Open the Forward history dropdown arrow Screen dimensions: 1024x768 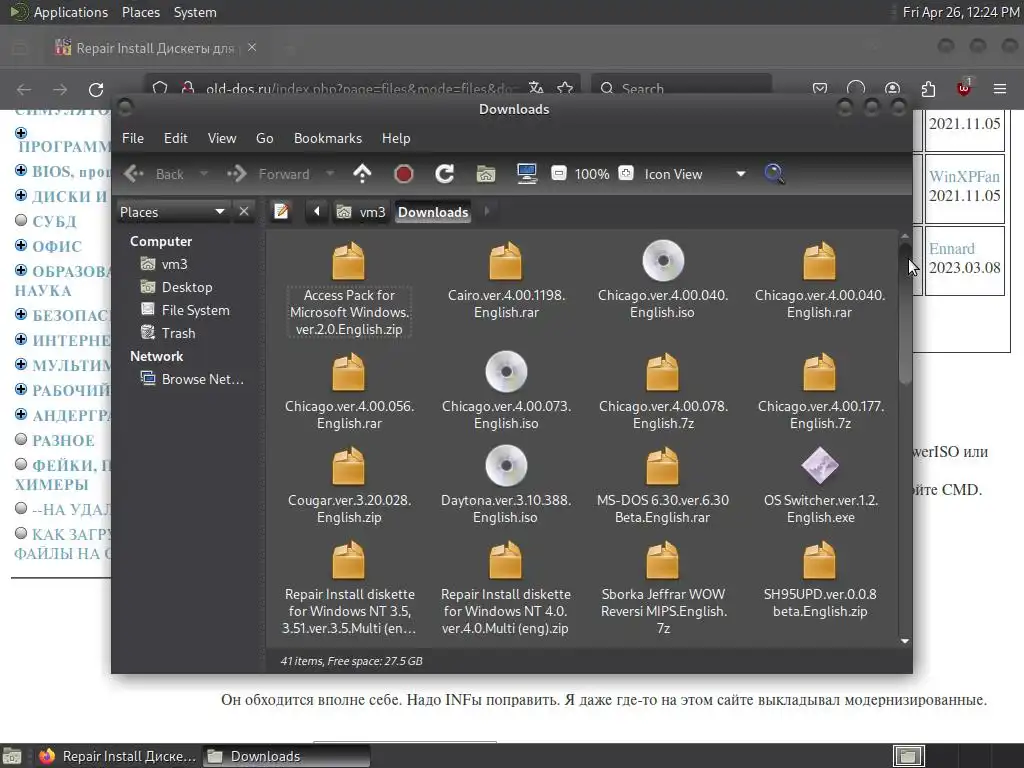click(330, 174)
